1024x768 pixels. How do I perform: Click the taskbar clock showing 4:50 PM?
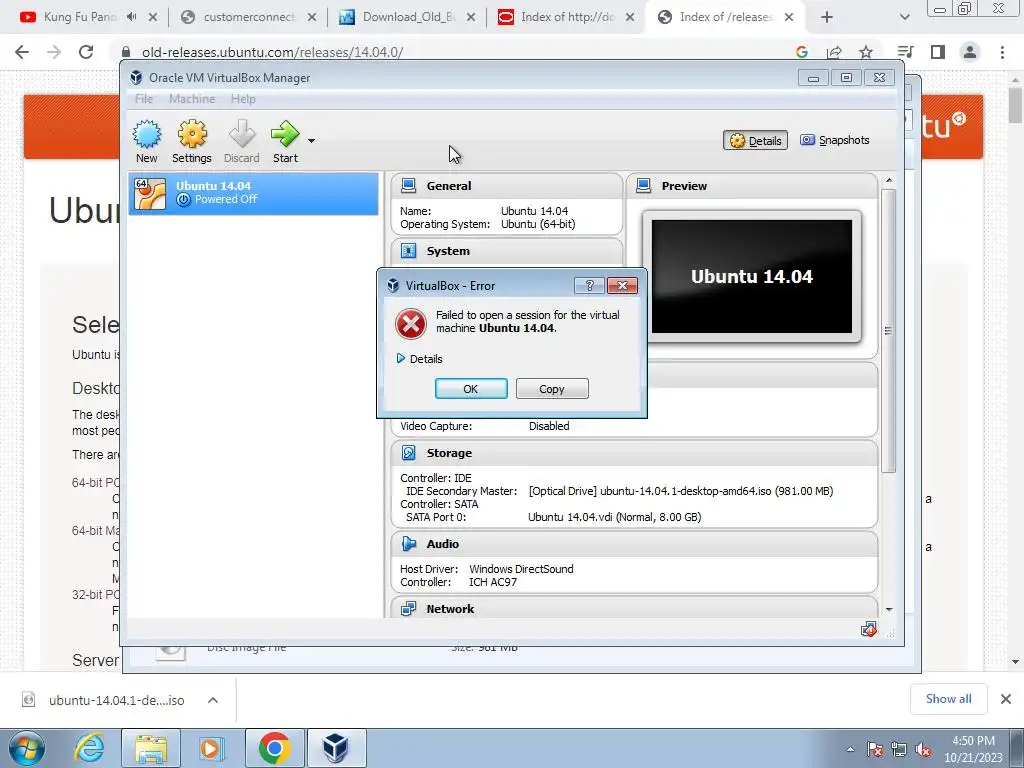(973, 749)
